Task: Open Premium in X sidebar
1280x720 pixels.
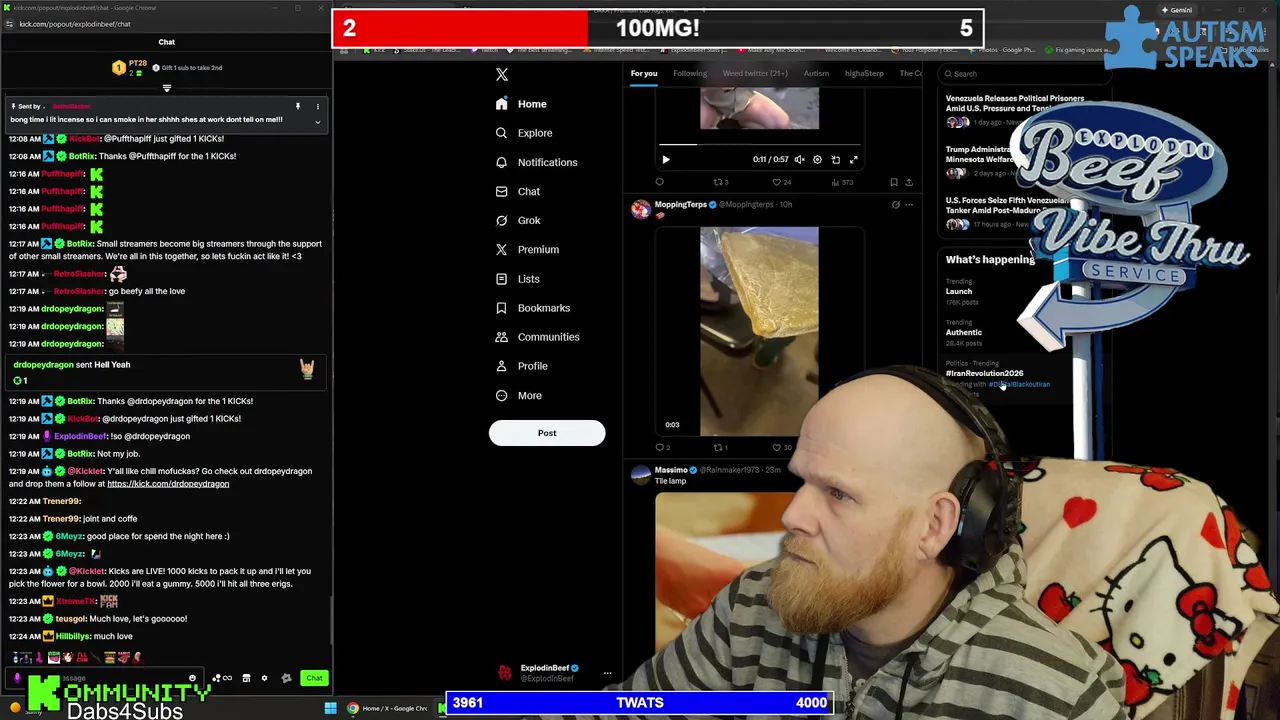Action: 527,249
